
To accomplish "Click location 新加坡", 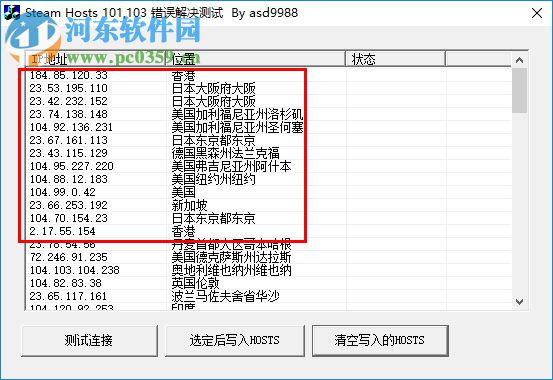I will click(x=189, y=205).
